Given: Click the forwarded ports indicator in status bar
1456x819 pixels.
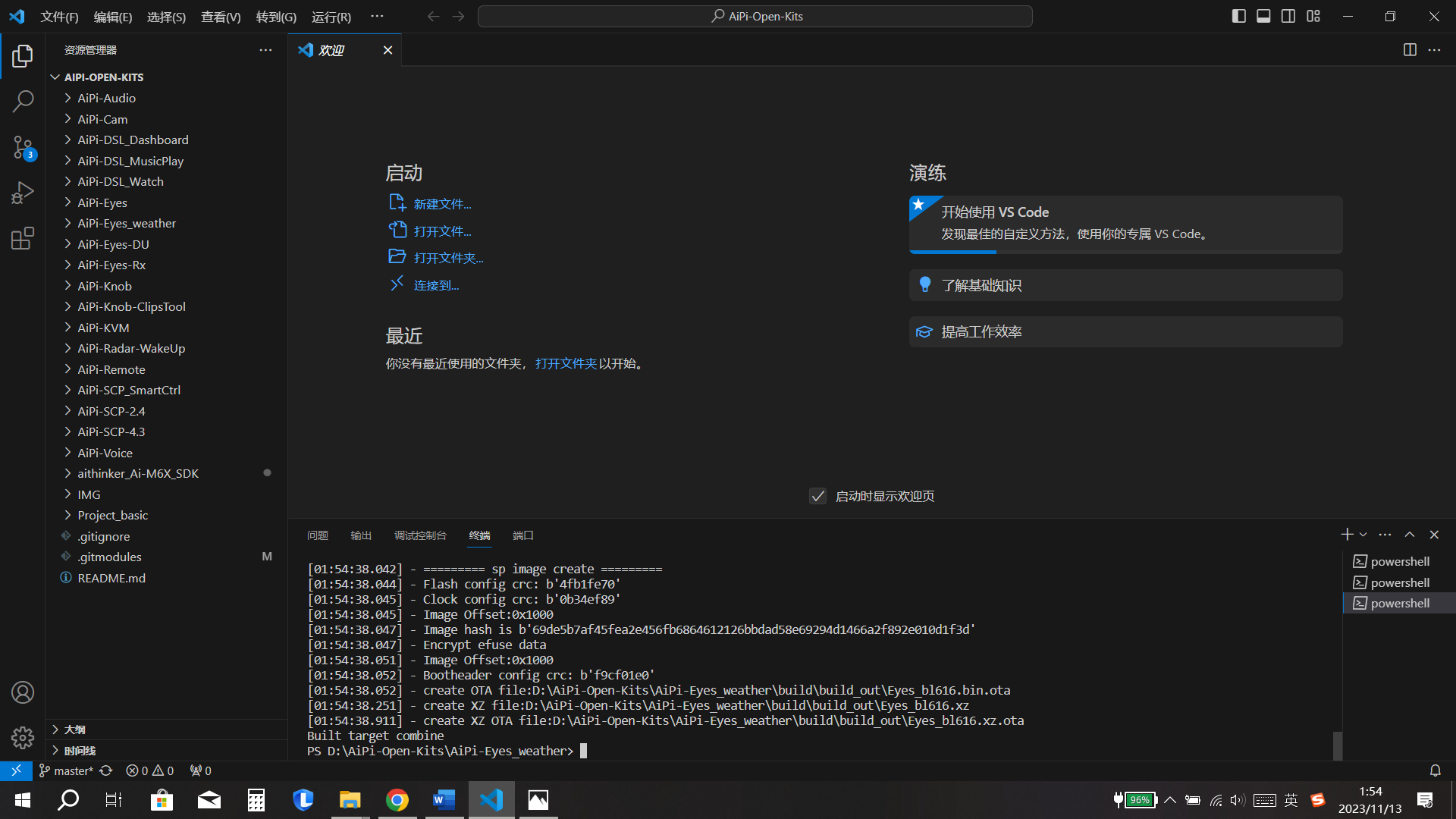Looking at the screenshot, I should point(201,770).
